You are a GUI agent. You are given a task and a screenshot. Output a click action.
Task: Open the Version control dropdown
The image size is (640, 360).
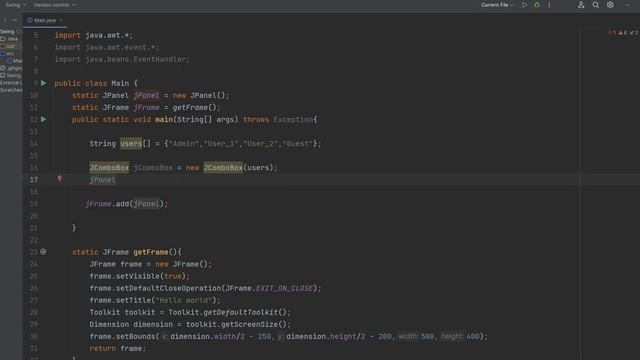[x=54, y=5]
